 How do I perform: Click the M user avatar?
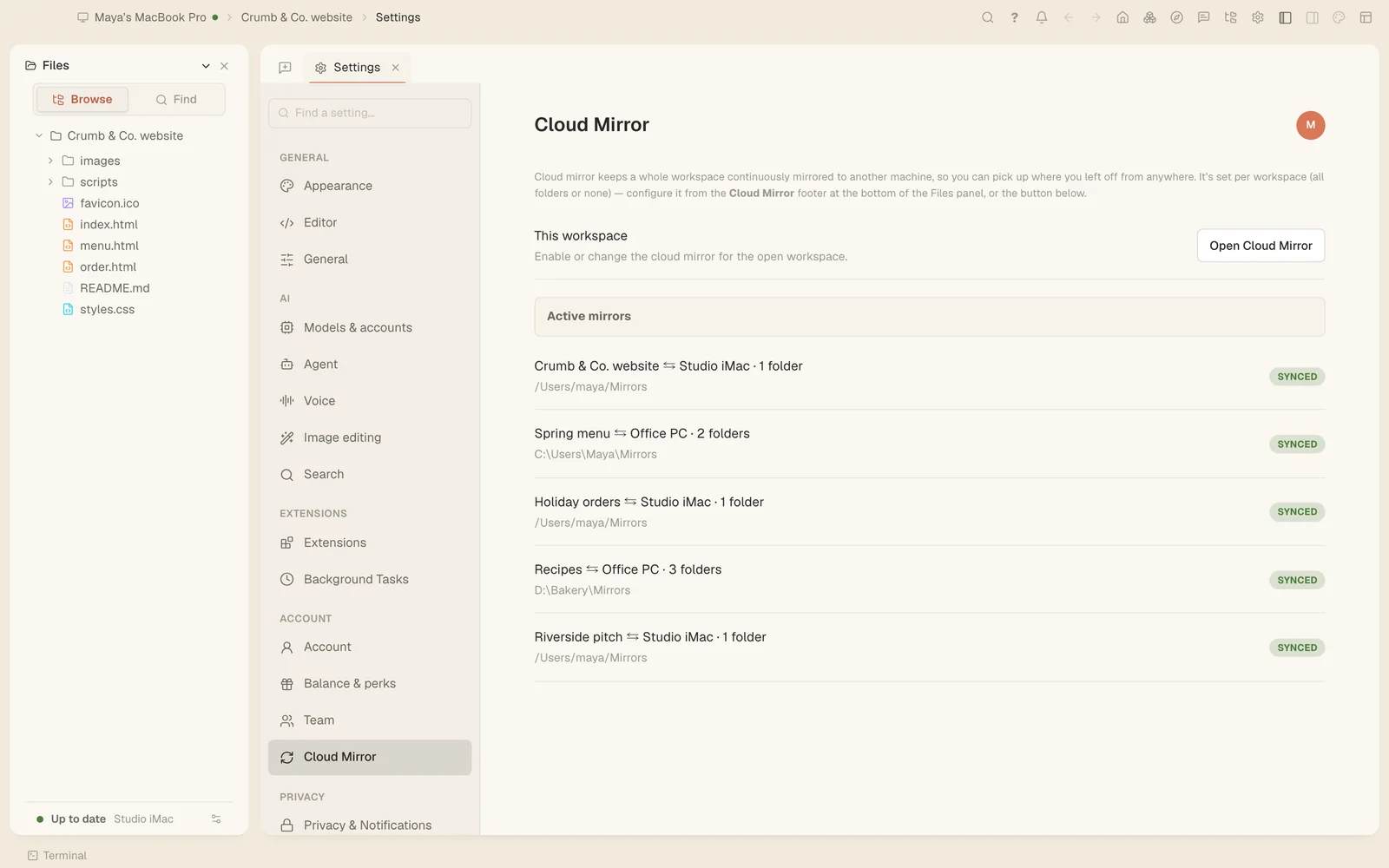[x=1310, y=125]
